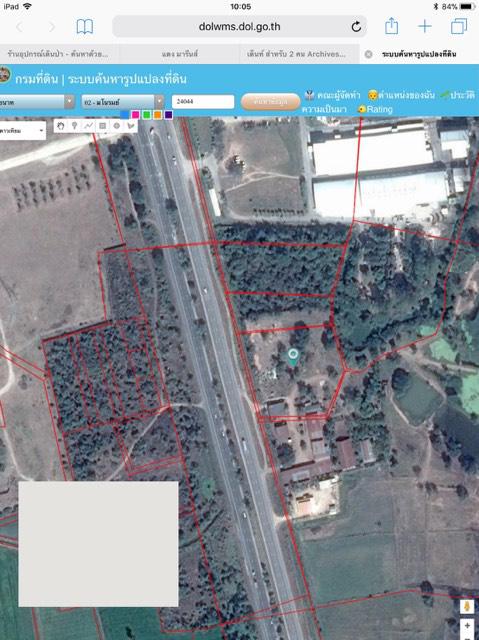Tap the Safari share icon
The image size is (479, 640).
(391, 26)
